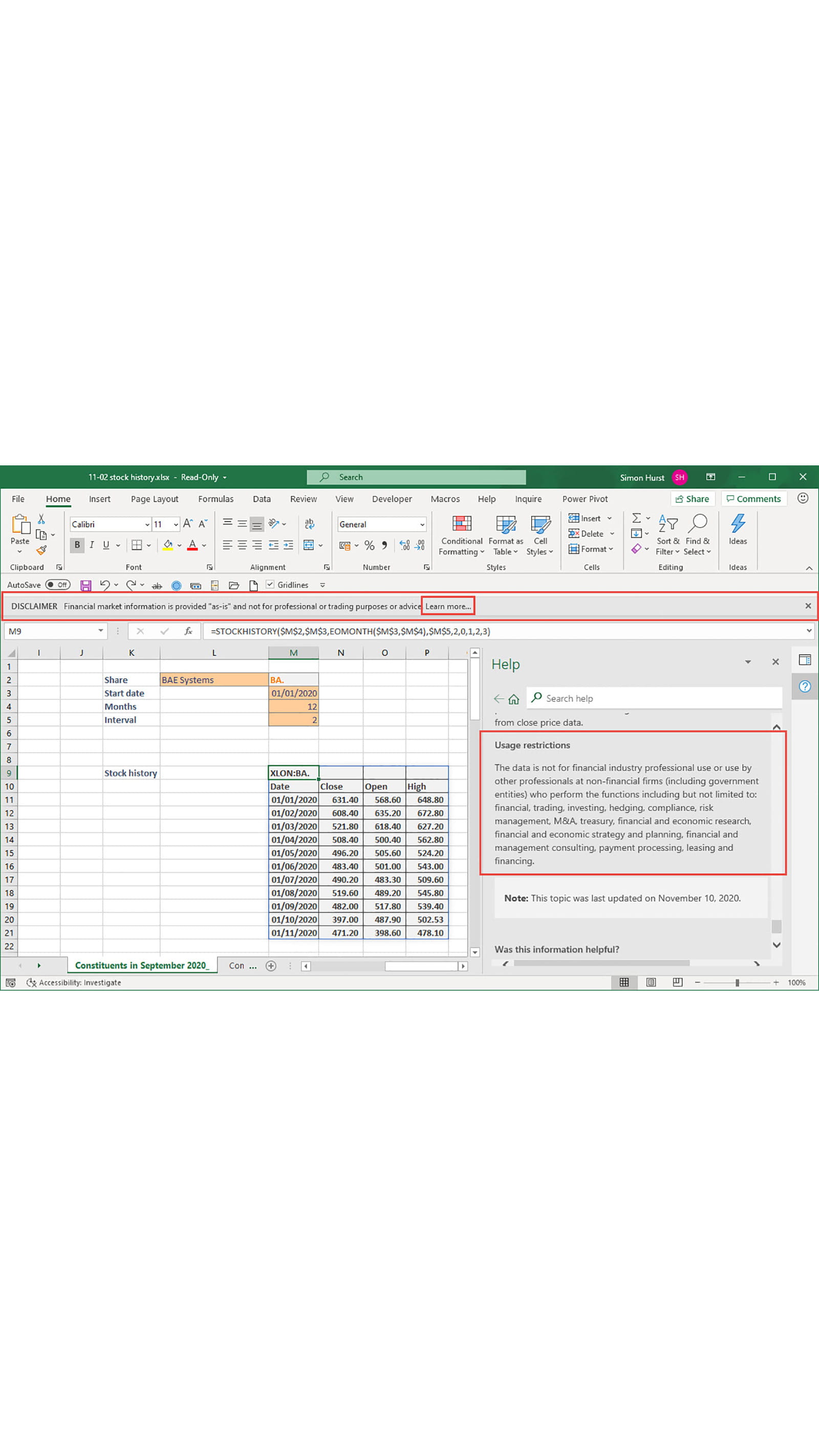Expand the General number format dropdown
Image resolution: width=819 pixels, height=1456 pixels.
click(x=422, y=525)
